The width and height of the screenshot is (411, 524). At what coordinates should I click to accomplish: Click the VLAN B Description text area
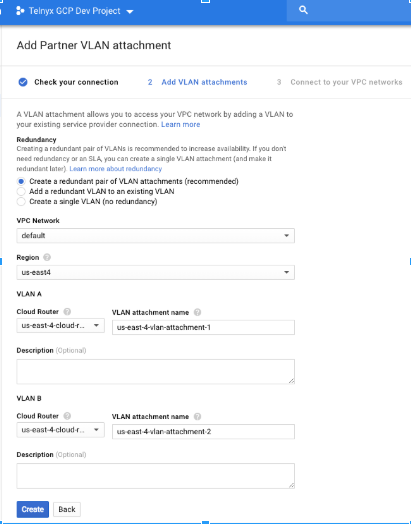(x=155, y=476)
